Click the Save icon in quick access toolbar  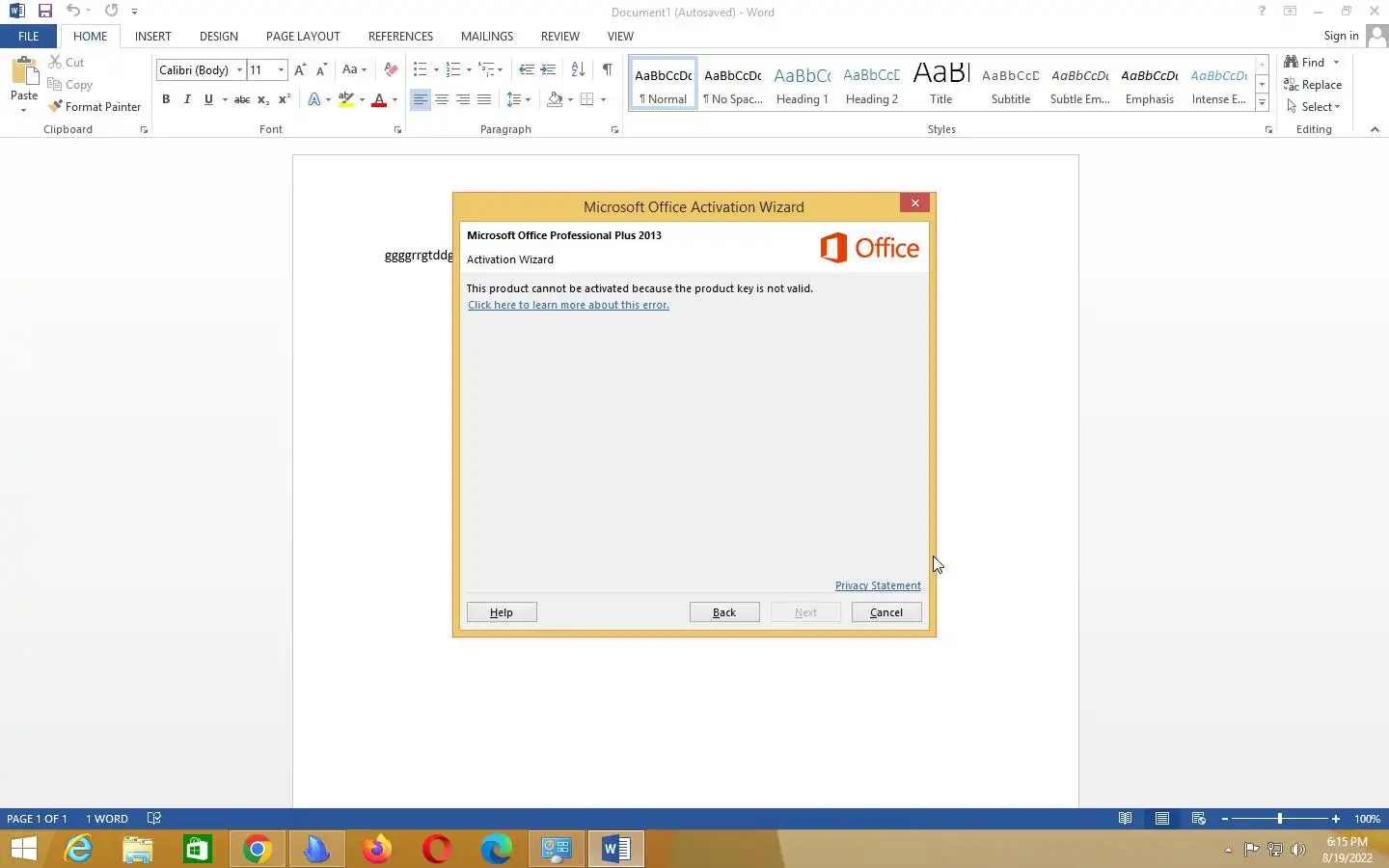(x=44, y=12)
